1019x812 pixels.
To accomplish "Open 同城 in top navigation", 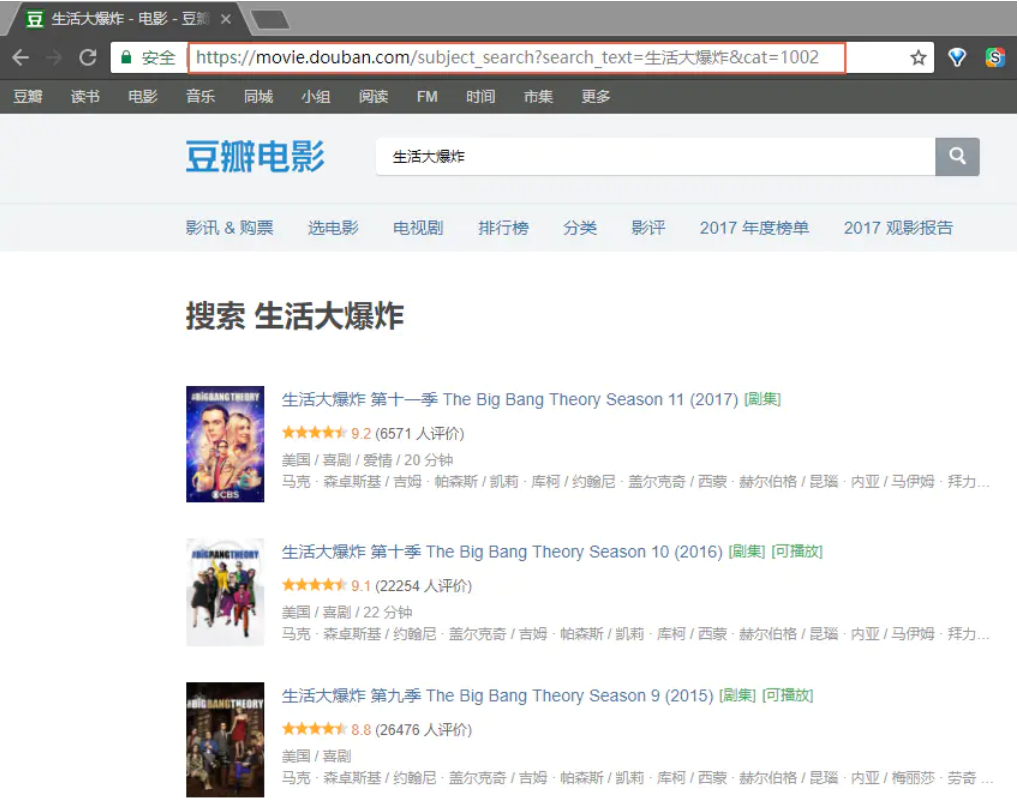I will click(x=258, y=97).
